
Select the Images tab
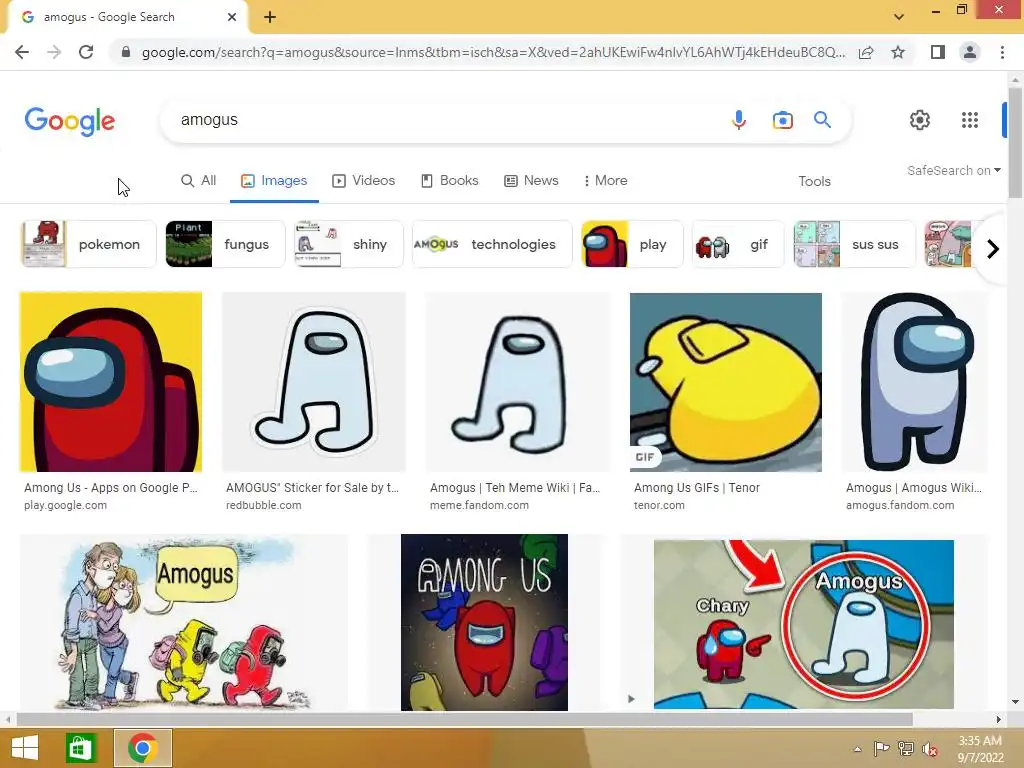pos(274,180)
